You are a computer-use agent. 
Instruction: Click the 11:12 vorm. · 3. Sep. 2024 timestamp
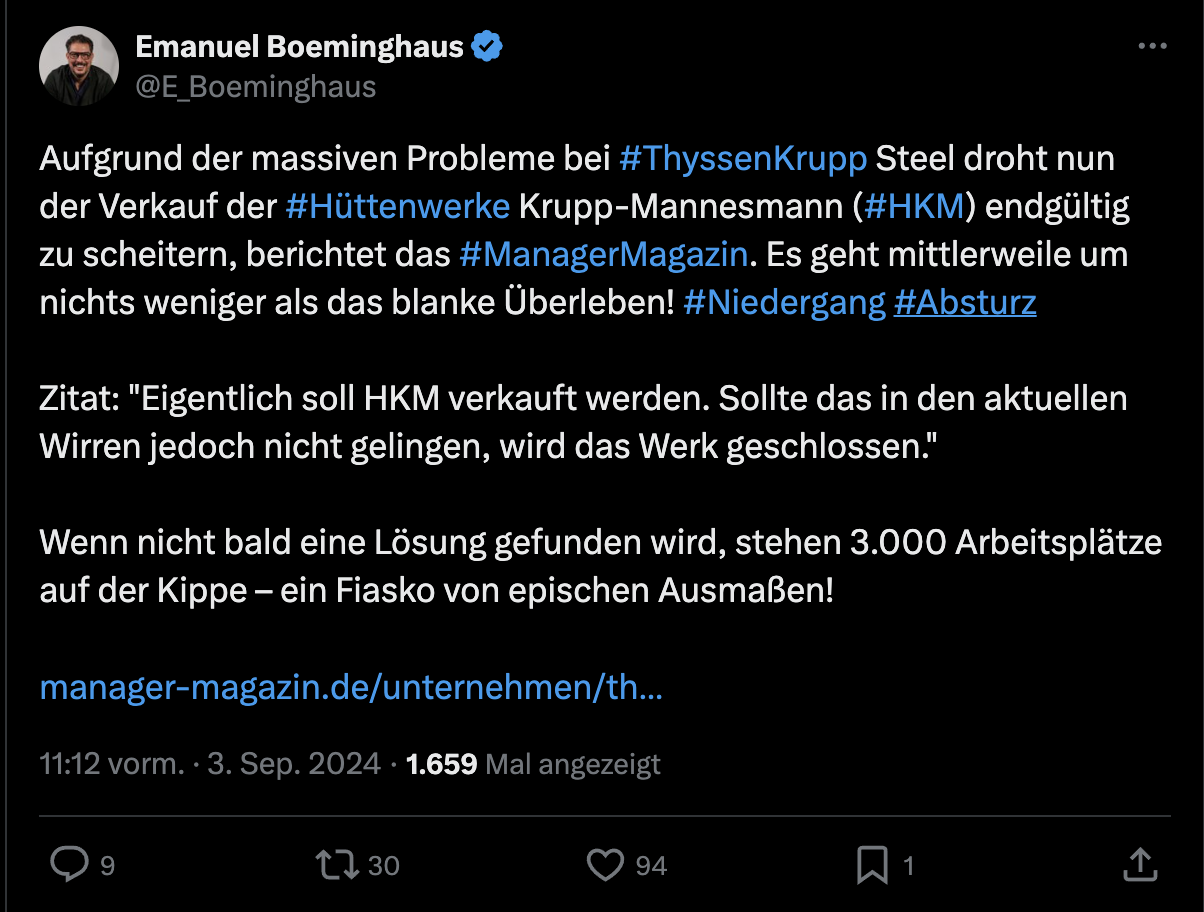coord(210,765)
